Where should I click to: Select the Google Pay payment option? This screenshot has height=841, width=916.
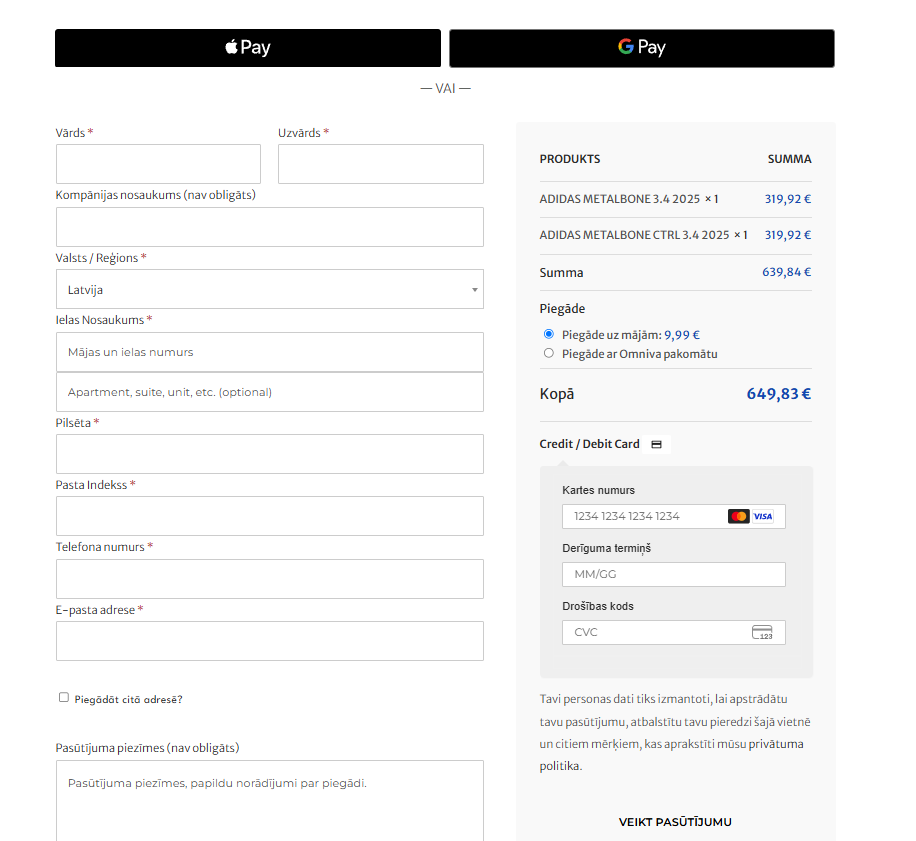[641, 48]
